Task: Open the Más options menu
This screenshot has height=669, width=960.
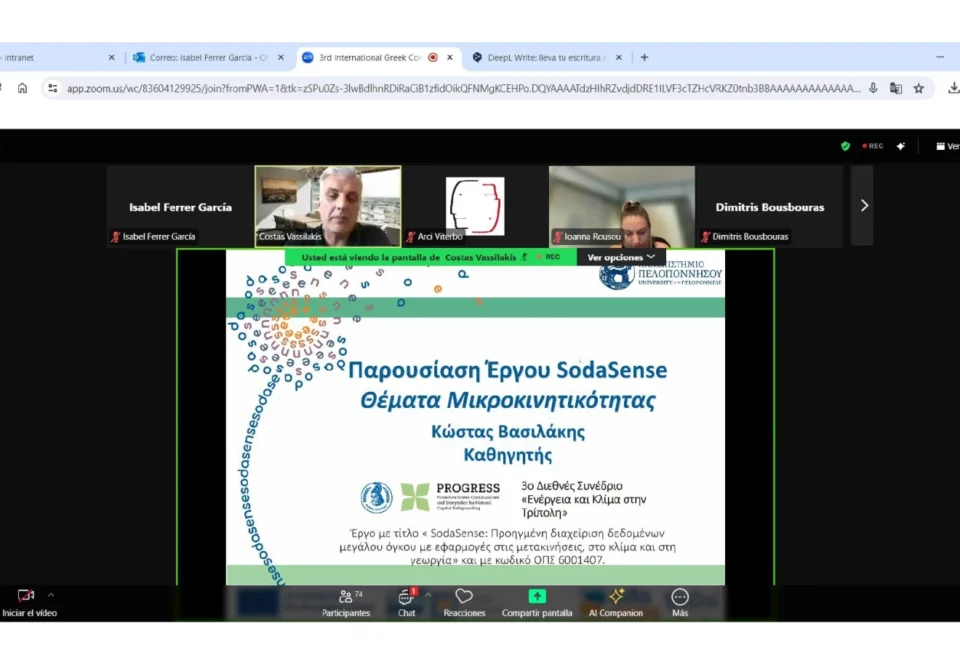Action: [x=680, y=603]
